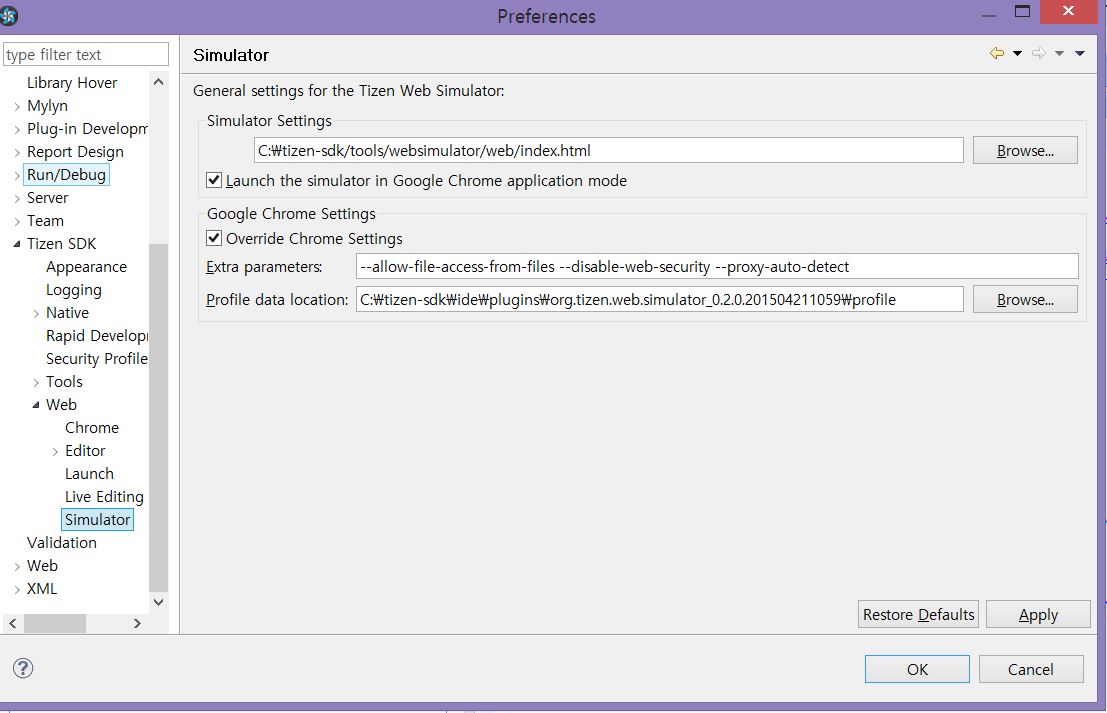Select Chrome under the Web node

pos(92,428)
